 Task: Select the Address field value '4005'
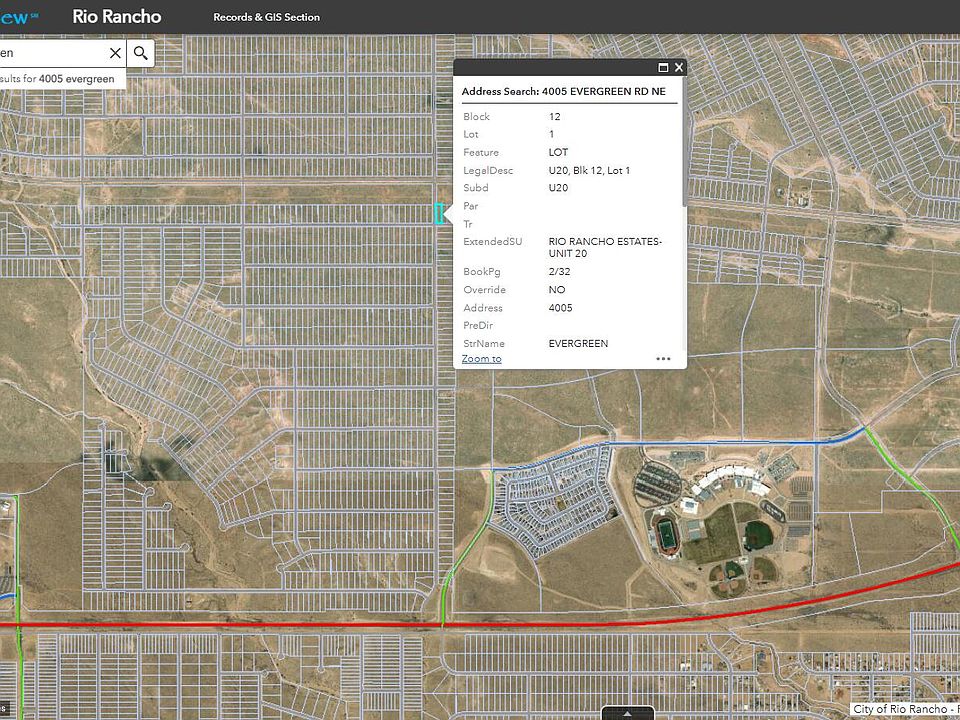(560, 307)
